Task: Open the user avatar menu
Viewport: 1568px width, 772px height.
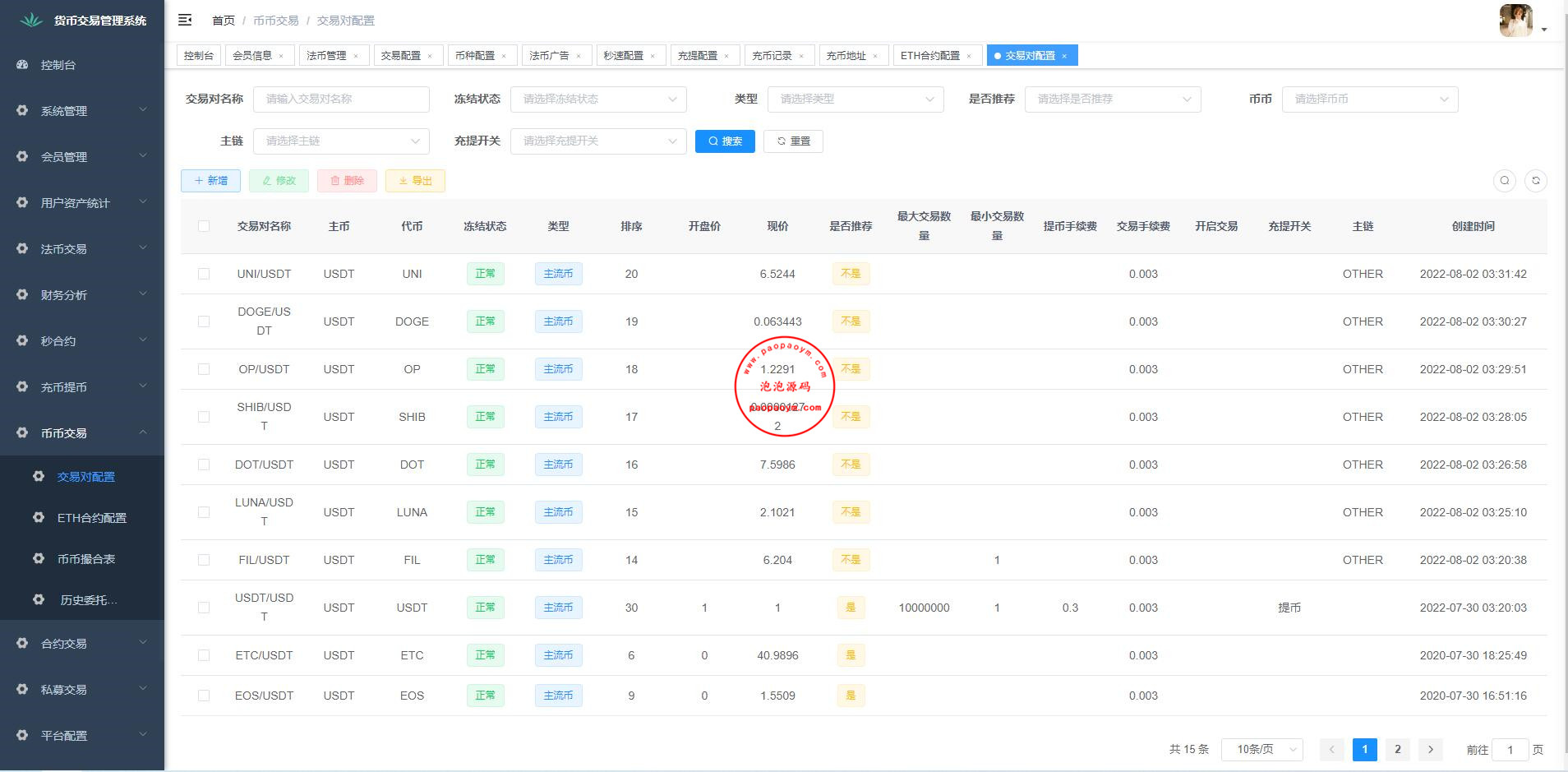Action: 1516,21
